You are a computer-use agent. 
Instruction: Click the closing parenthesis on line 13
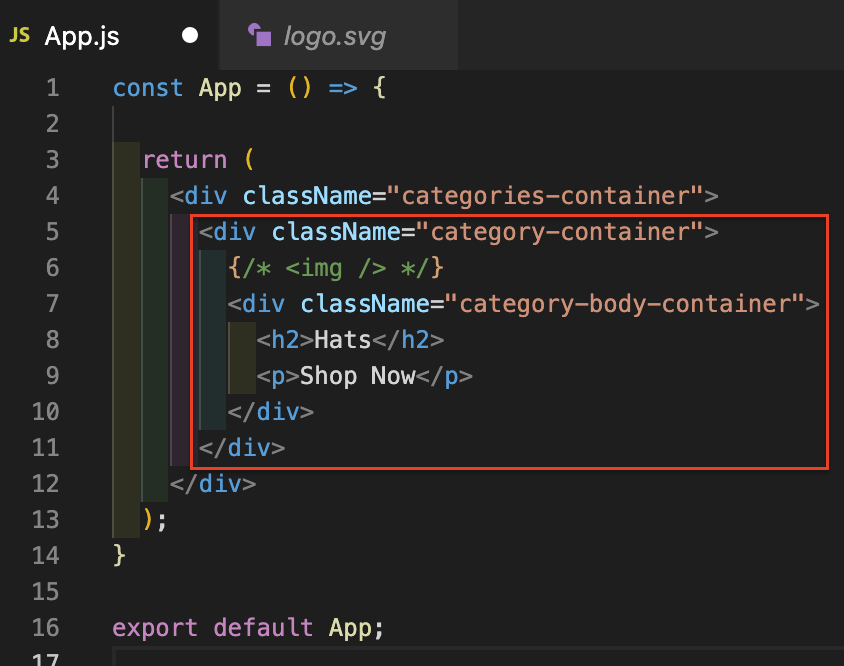149,520
